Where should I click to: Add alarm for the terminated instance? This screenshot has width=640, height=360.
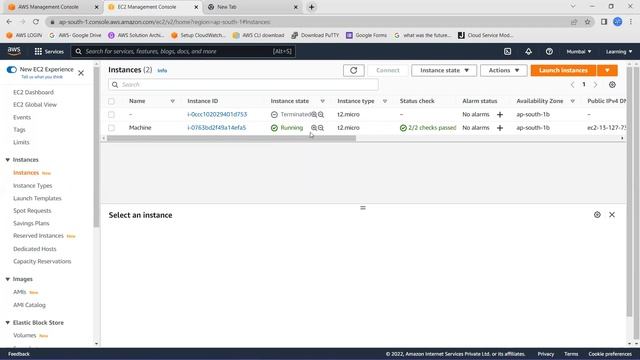coord(500,115)
